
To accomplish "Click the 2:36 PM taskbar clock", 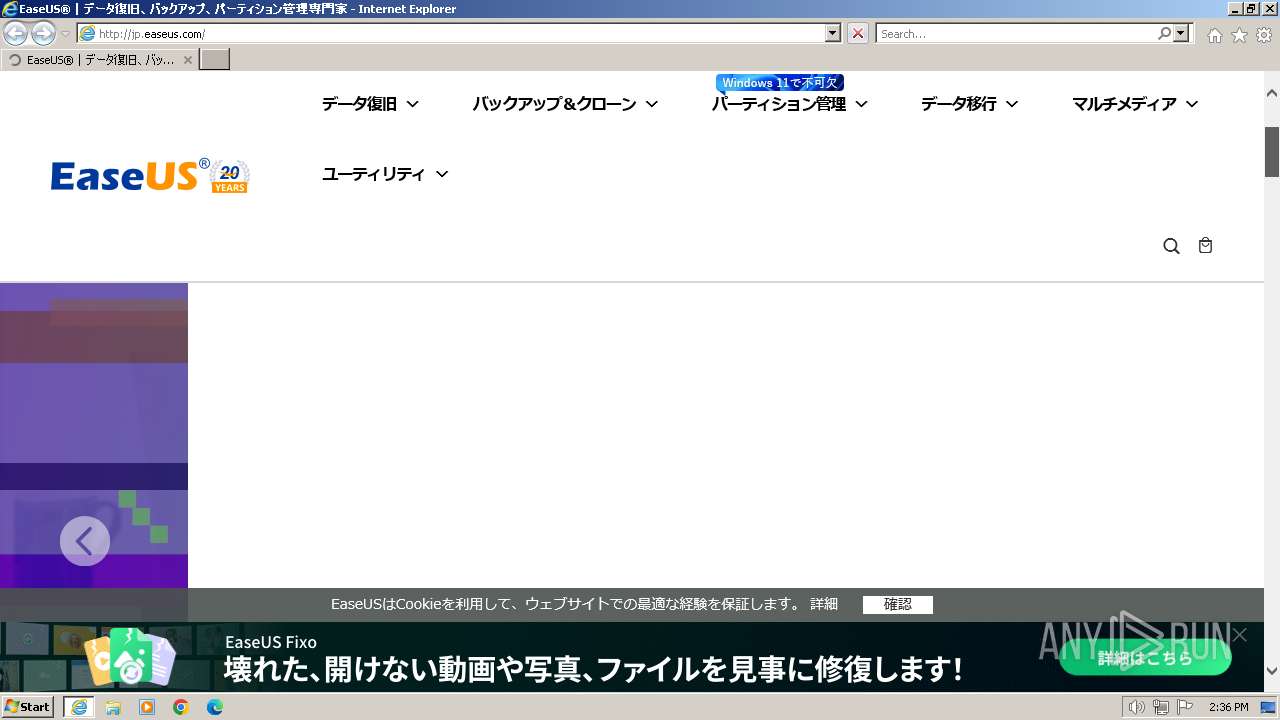I will [1228, 707].
